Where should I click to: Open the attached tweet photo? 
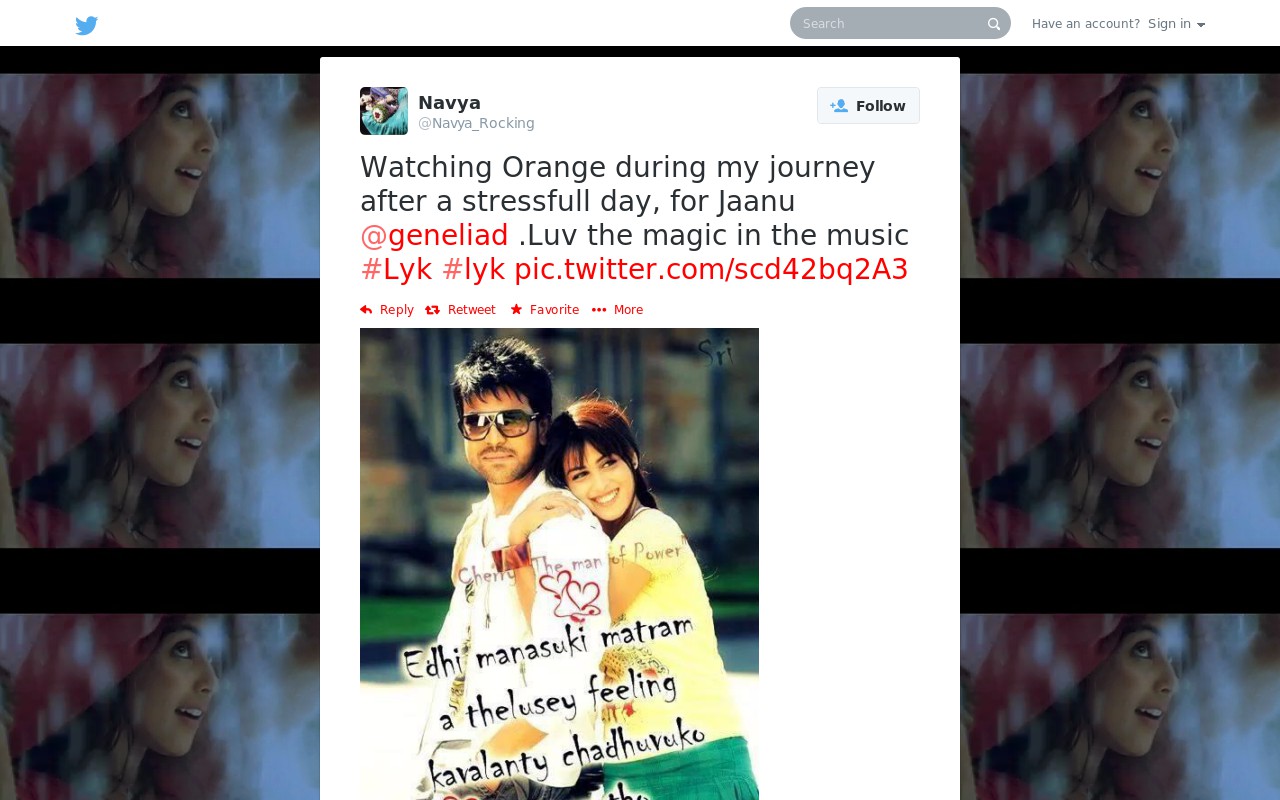[x=559, y=564]
